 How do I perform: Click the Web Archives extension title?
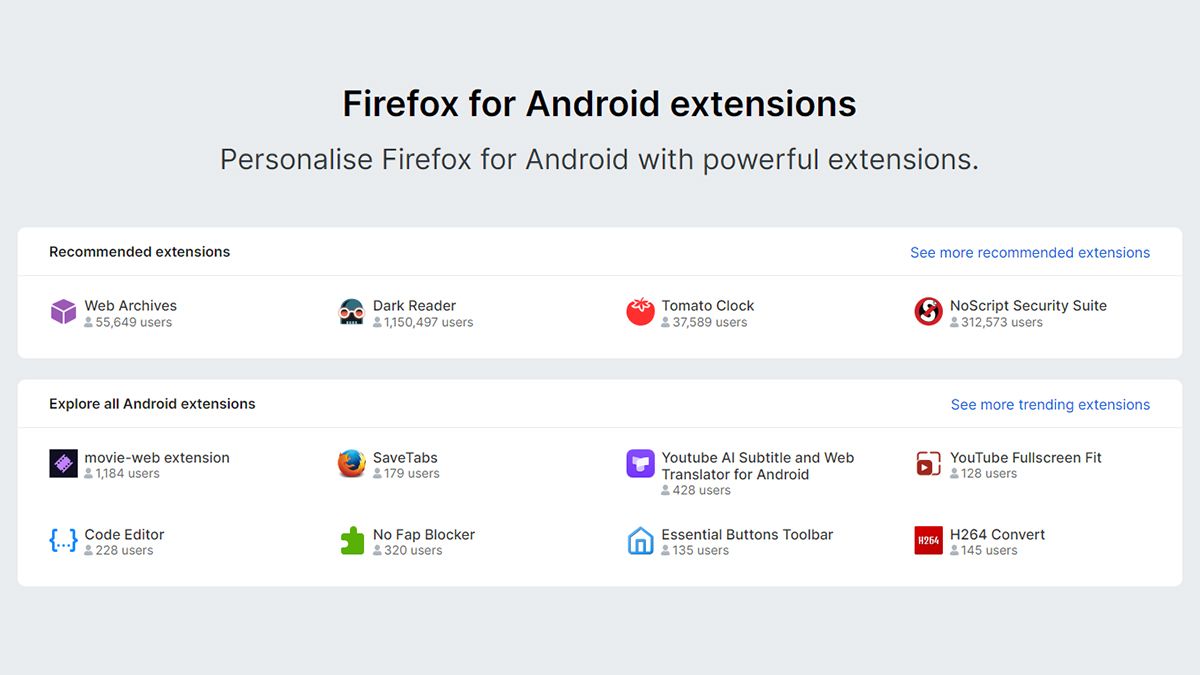tap(131, 305)
